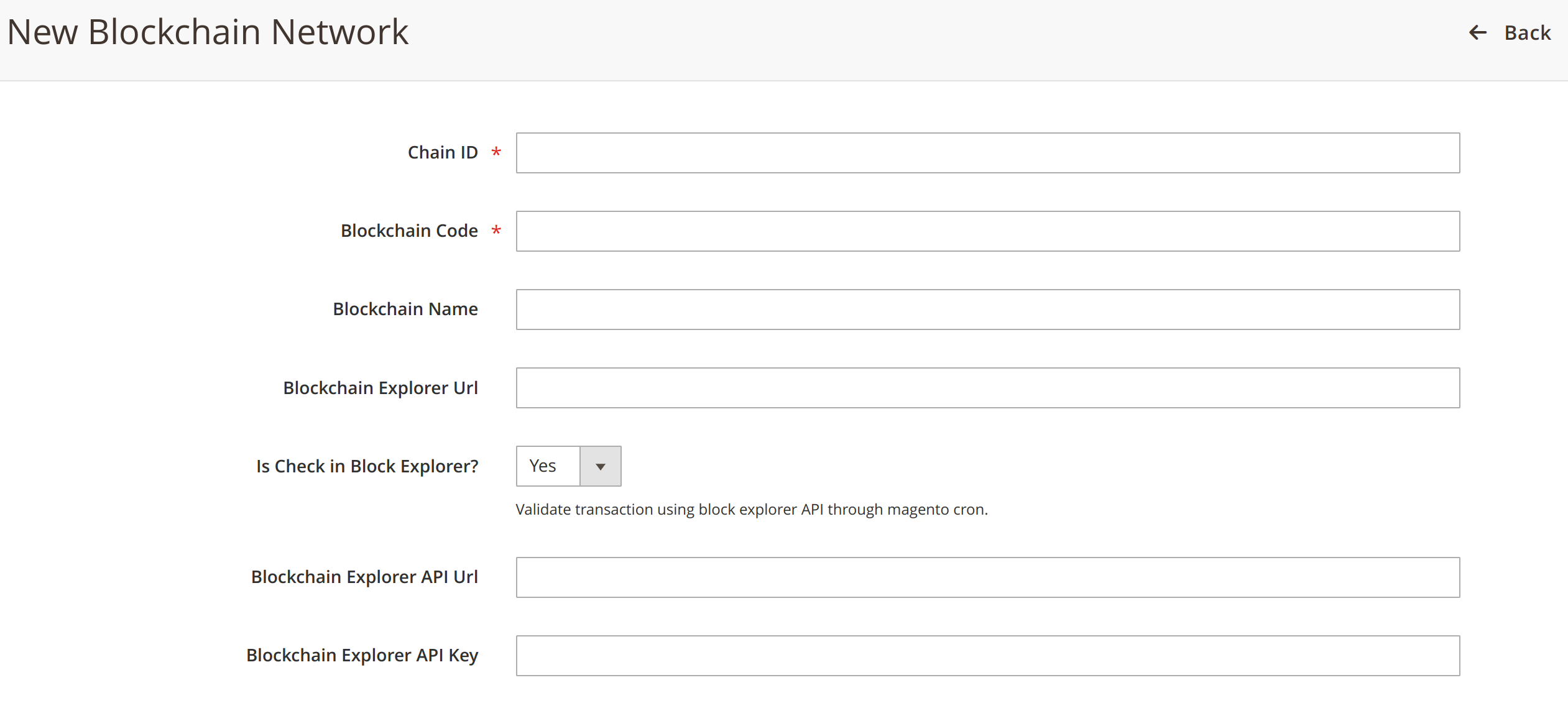The image size is (1568, 721).
Task: Click the Blockchain Name label
Action: pos(405,310)
